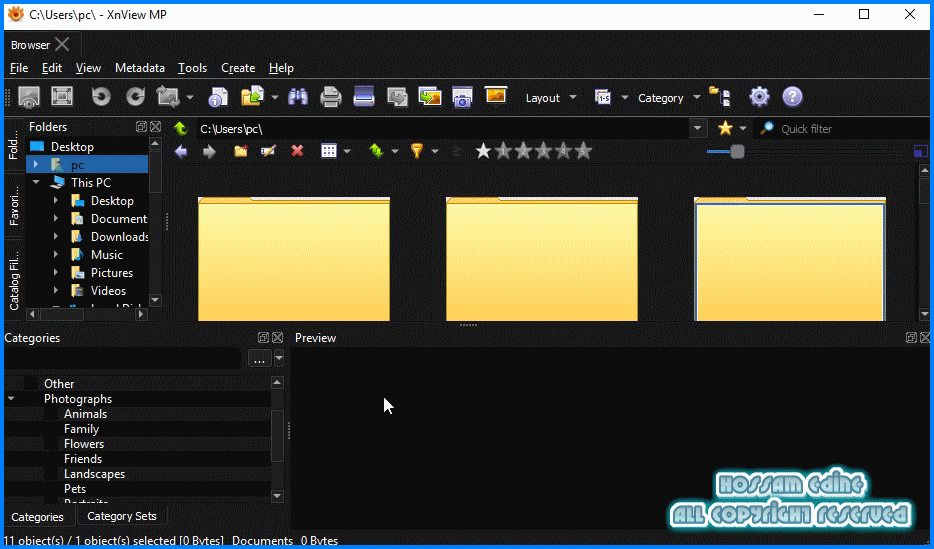
Task: Open the File menu
Action: pyautogui.click(x=19, y=68)
